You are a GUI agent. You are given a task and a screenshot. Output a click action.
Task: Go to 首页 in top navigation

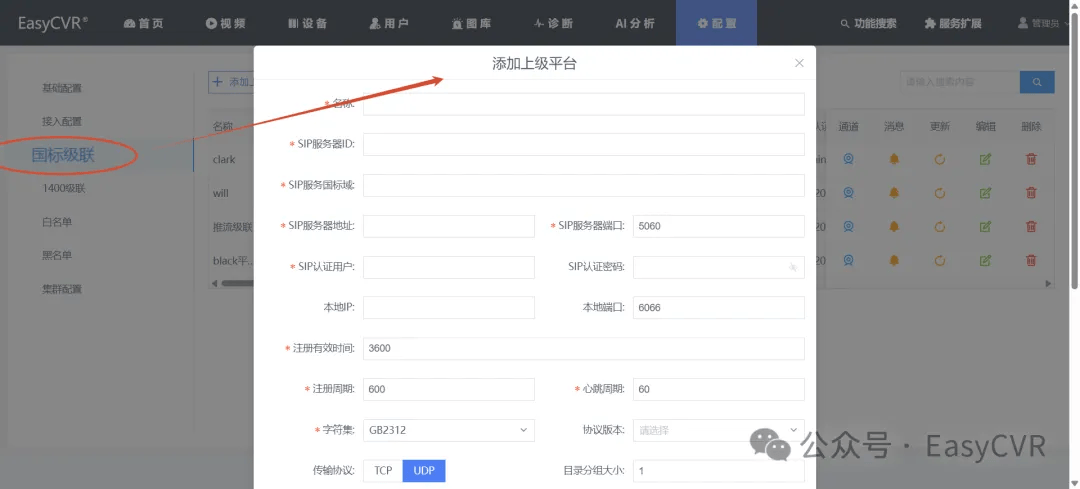pos(144,23)
